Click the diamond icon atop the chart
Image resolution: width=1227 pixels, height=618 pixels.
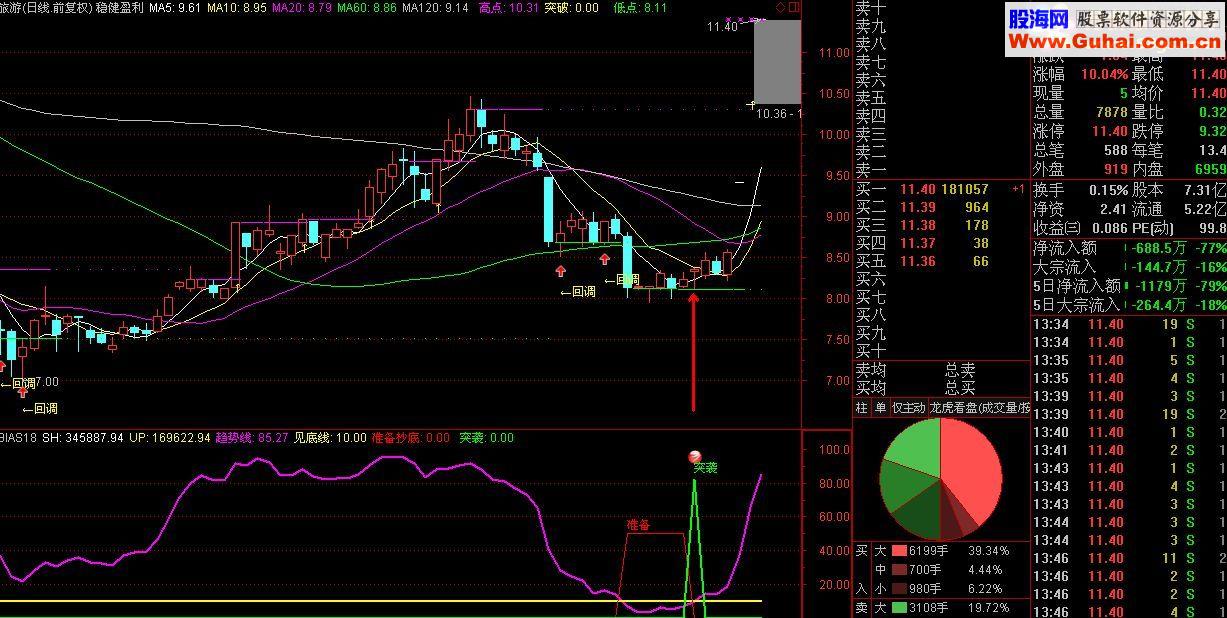tap(781, 8)
